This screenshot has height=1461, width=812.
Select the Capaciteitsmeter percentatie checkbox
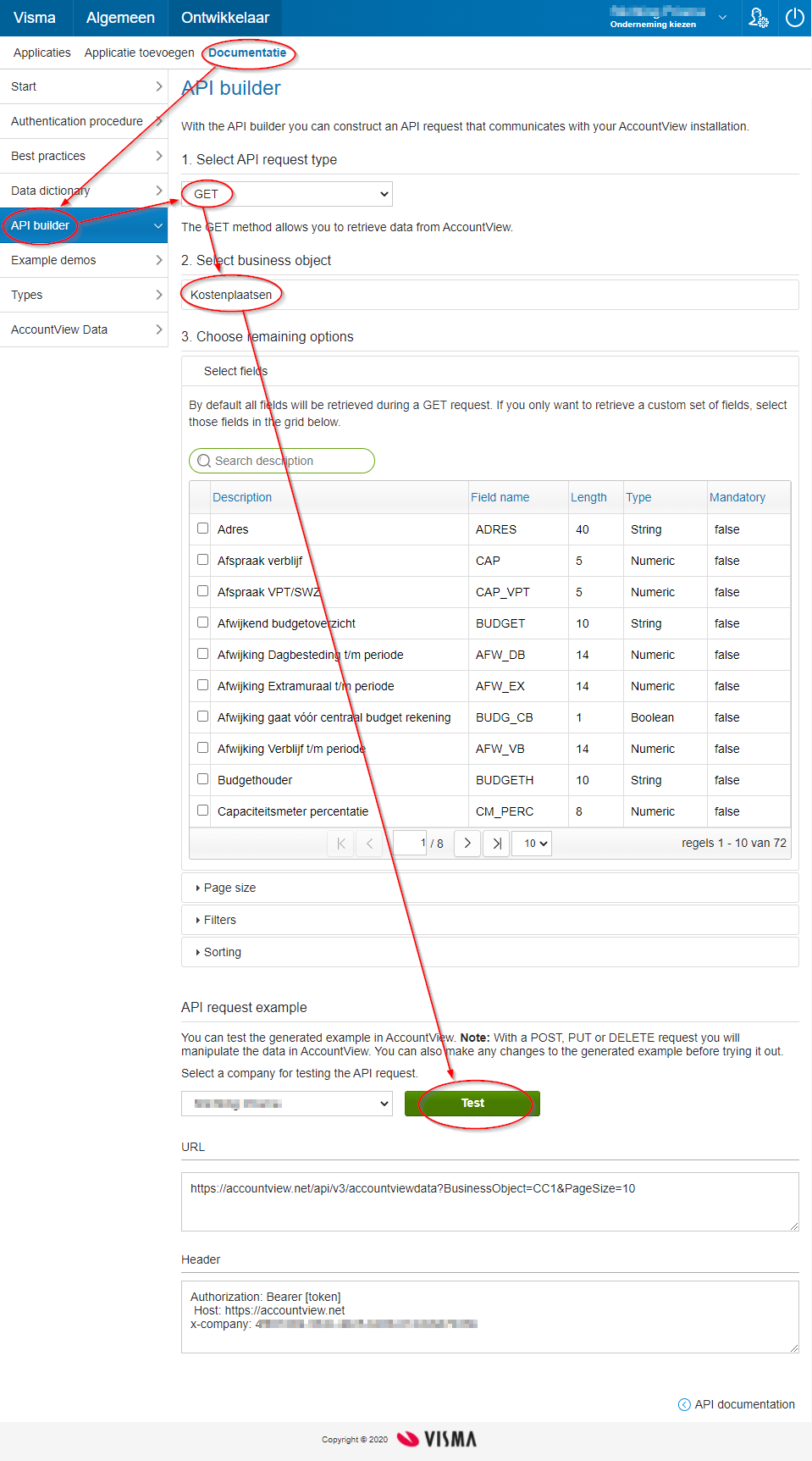203,811
